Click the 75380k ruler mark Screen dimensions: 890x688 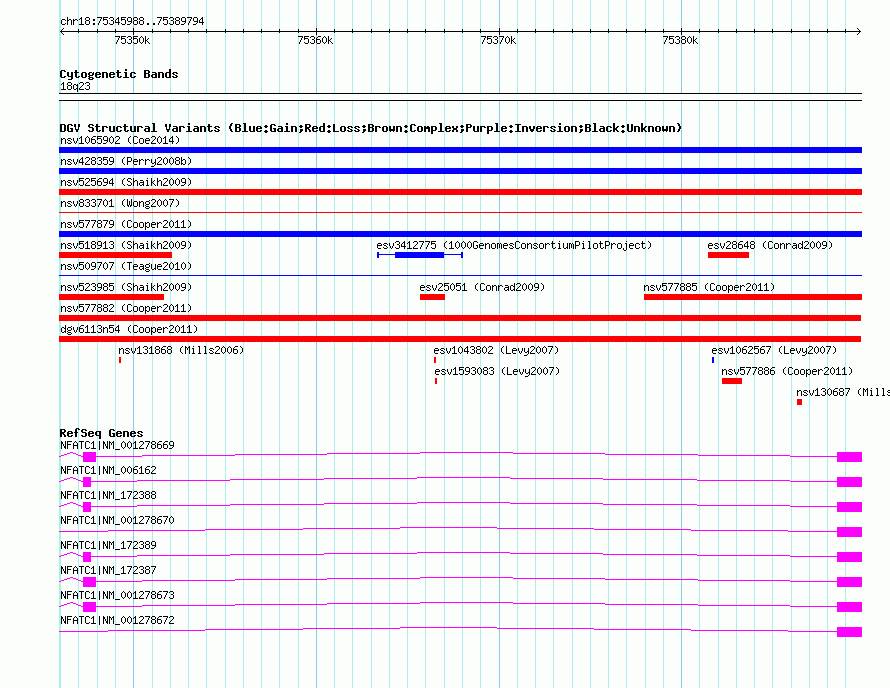tap(680, 40)
